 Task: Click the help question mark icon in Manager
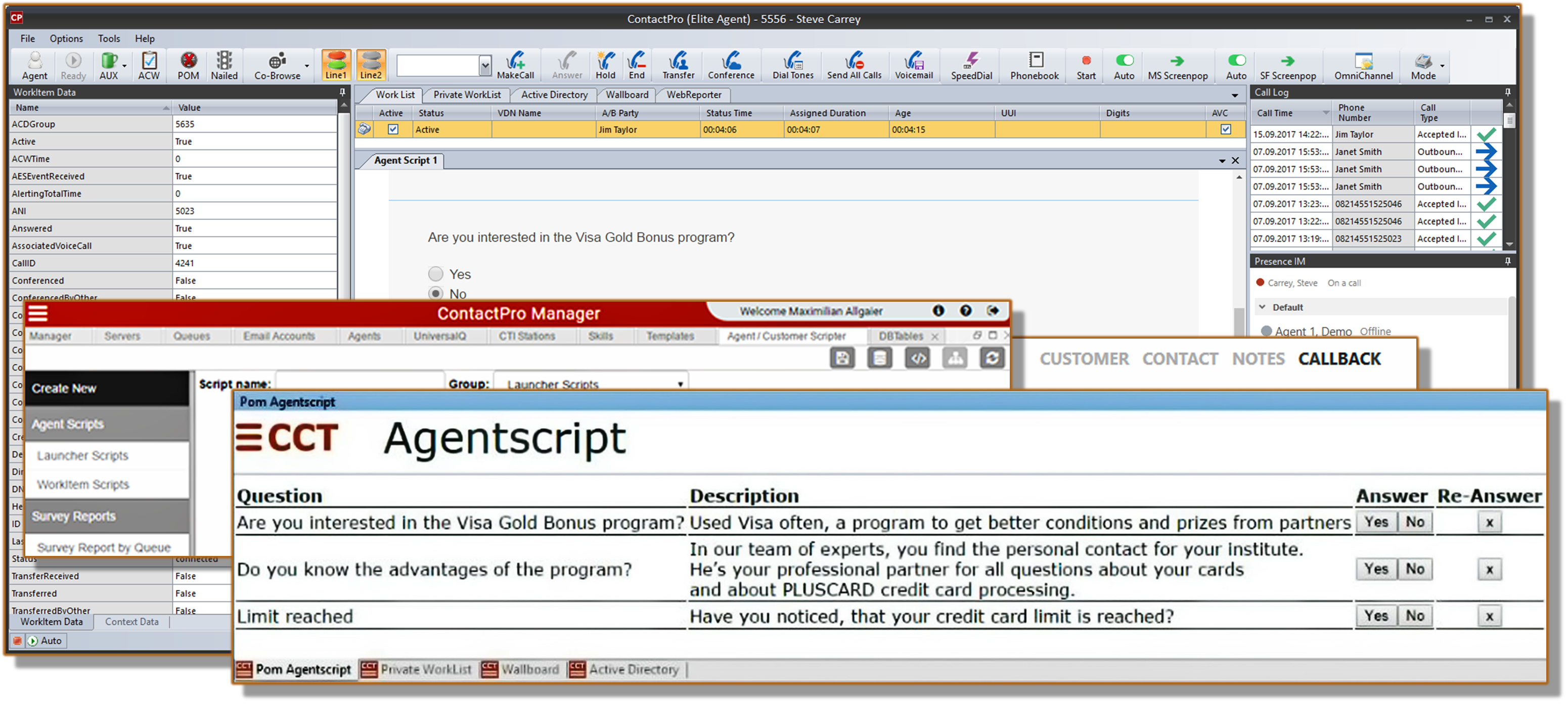[x=965, y=311]
